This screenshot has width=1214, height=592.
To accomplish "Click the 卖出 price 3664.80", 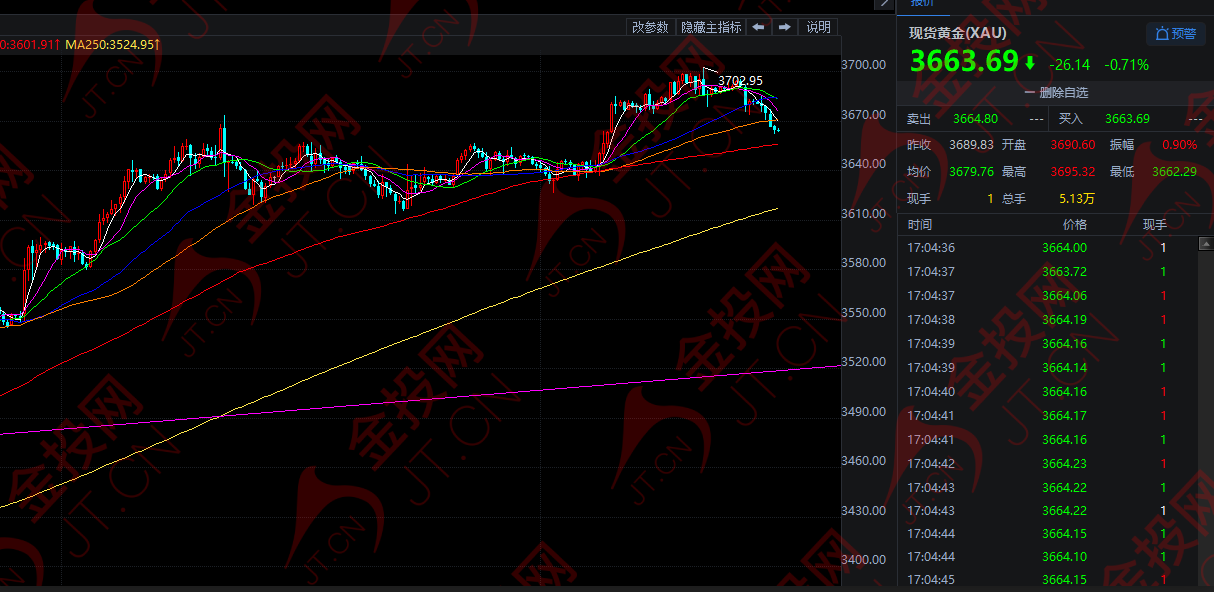I will coord(978,119).
